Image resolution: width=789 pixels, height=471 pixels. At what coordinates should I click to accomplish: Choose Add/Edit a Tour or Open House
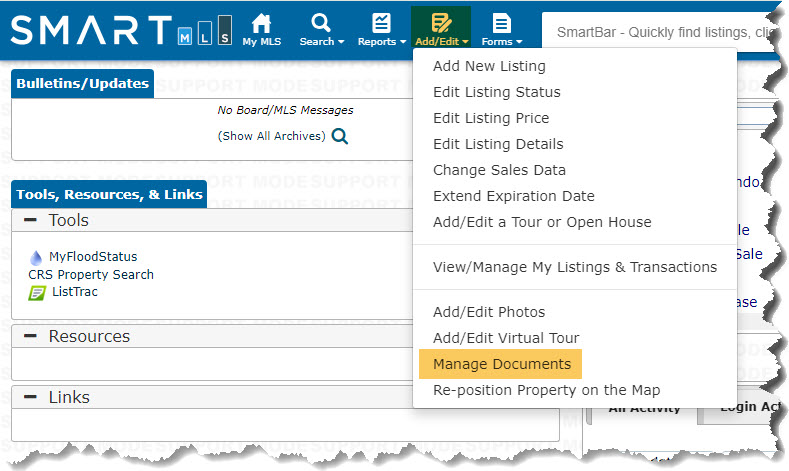pos(542,222)
